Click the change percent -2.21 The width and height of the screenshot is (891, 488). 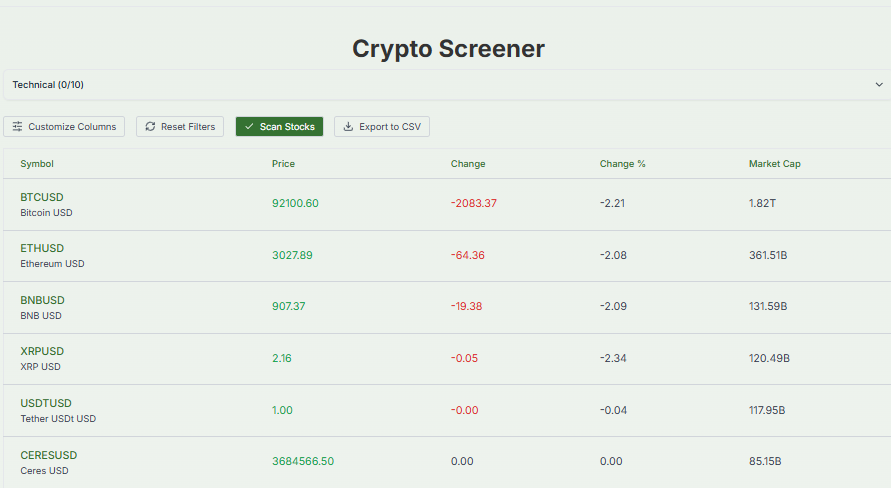[613, 203]
